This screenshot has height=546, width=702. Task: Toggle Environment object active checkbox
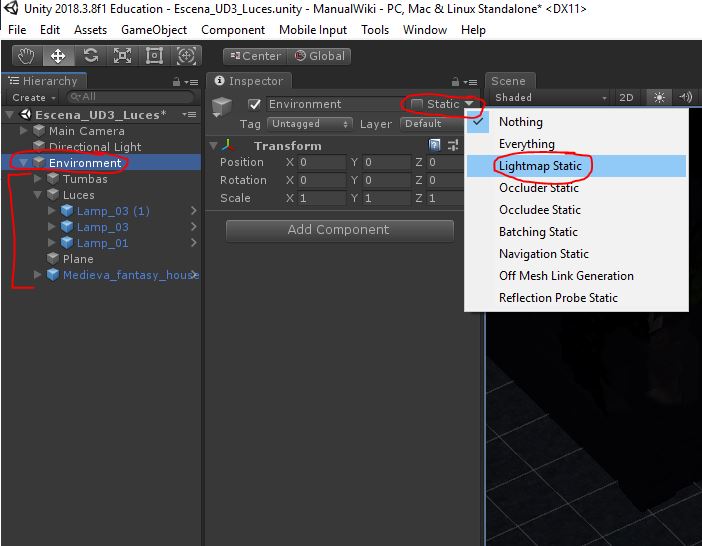coord(255,104)
